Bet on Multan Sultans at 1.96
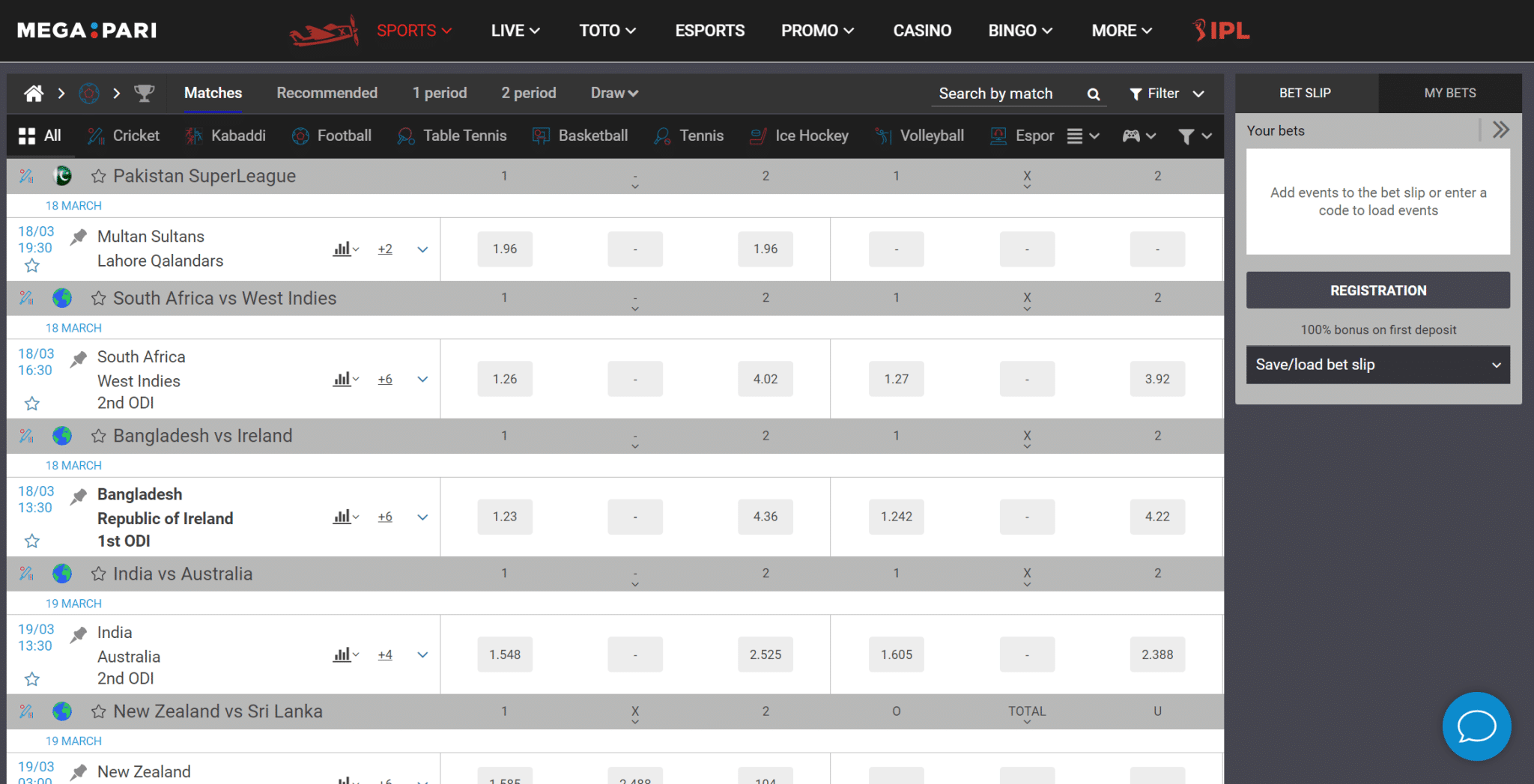1534x784 pixels. click(505, 249)
